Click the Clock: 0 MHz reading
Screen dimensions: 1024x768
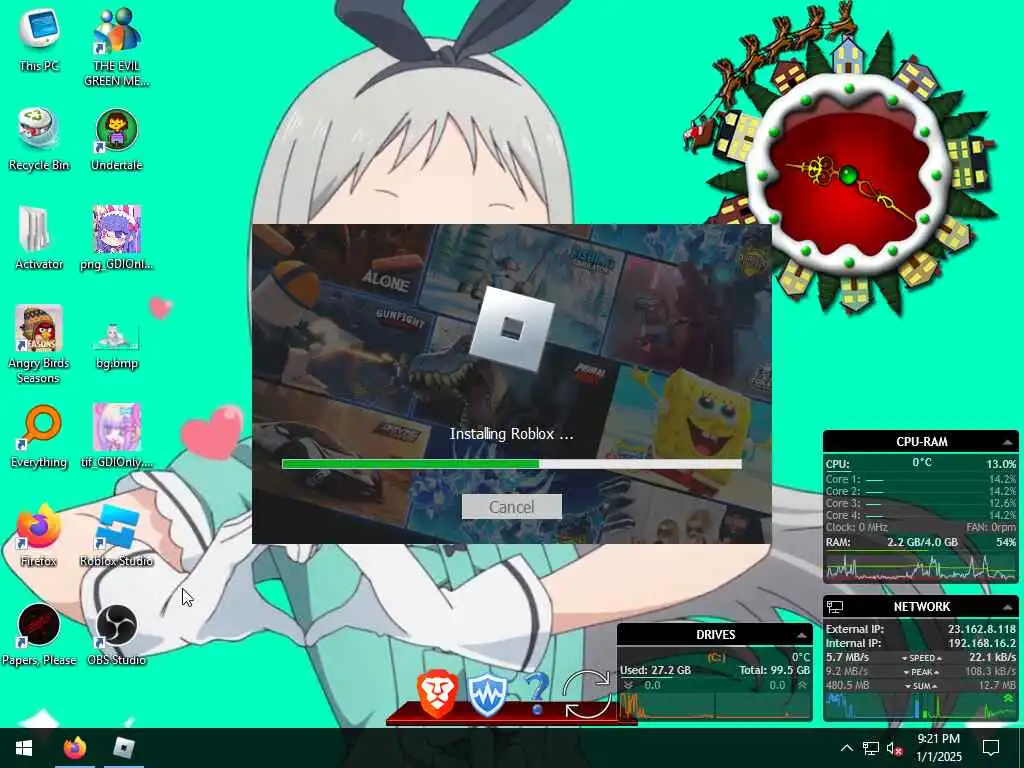click(x=856, y=528)
